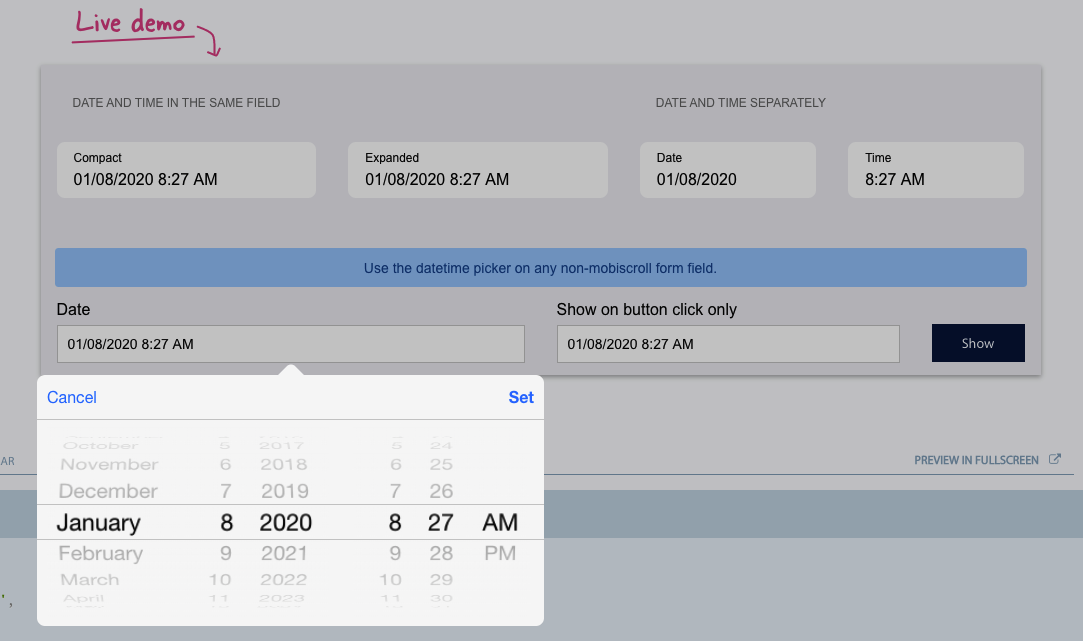Screen dimensions: 1083x641
Task: Click the separate Time field
Action: pyautogui.click(x=935, y=170)
